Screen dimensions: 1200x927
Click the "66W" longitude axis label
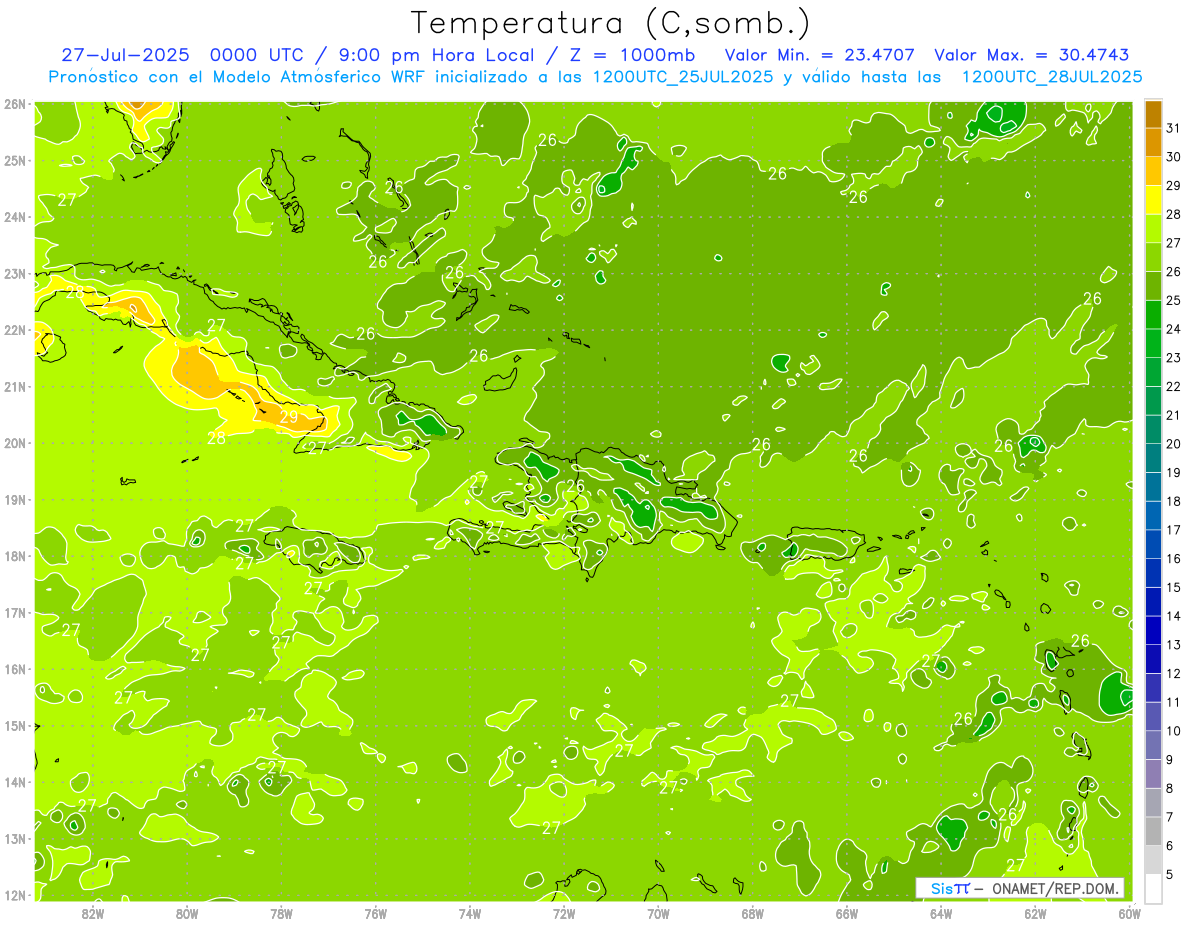[847, 912]
